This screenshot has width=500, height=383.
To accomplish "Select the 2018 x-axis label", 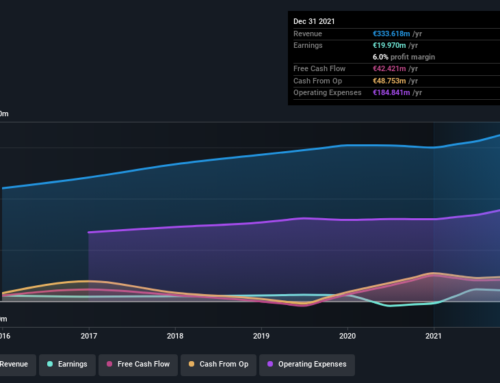I will (x=175, y=336).
